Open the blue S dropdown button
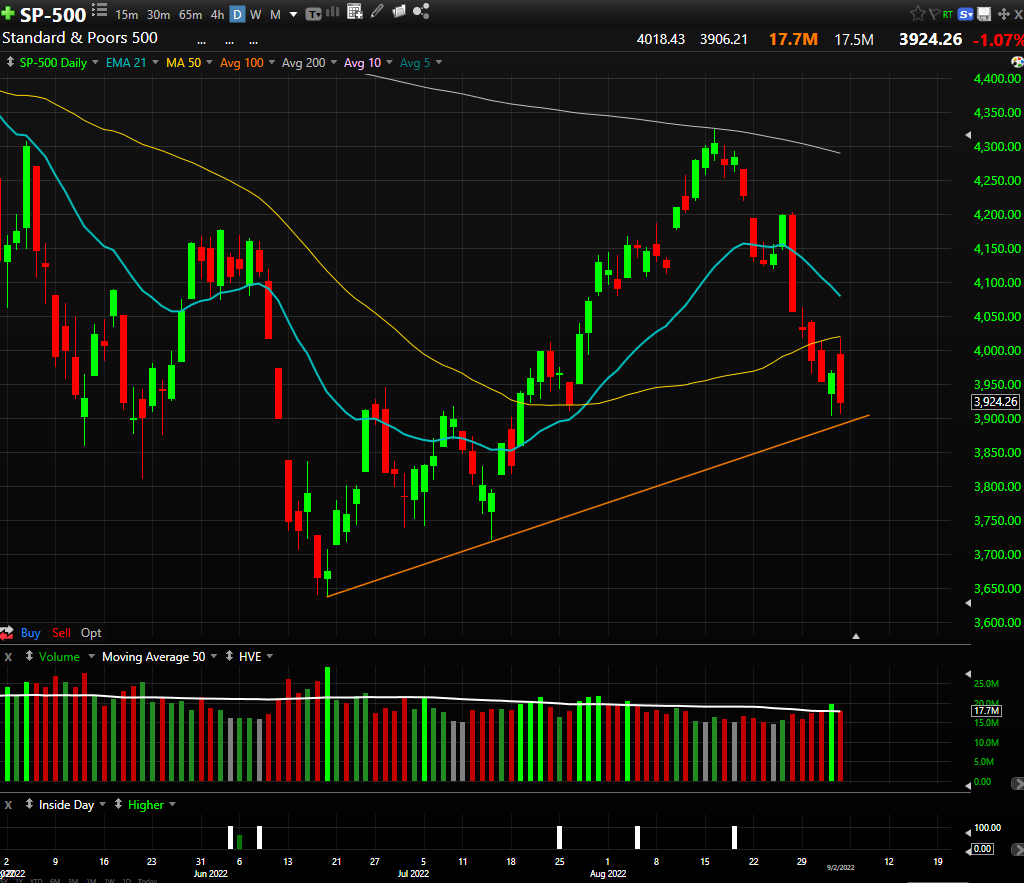This screenshot has width=1024, height=883. 966,14
